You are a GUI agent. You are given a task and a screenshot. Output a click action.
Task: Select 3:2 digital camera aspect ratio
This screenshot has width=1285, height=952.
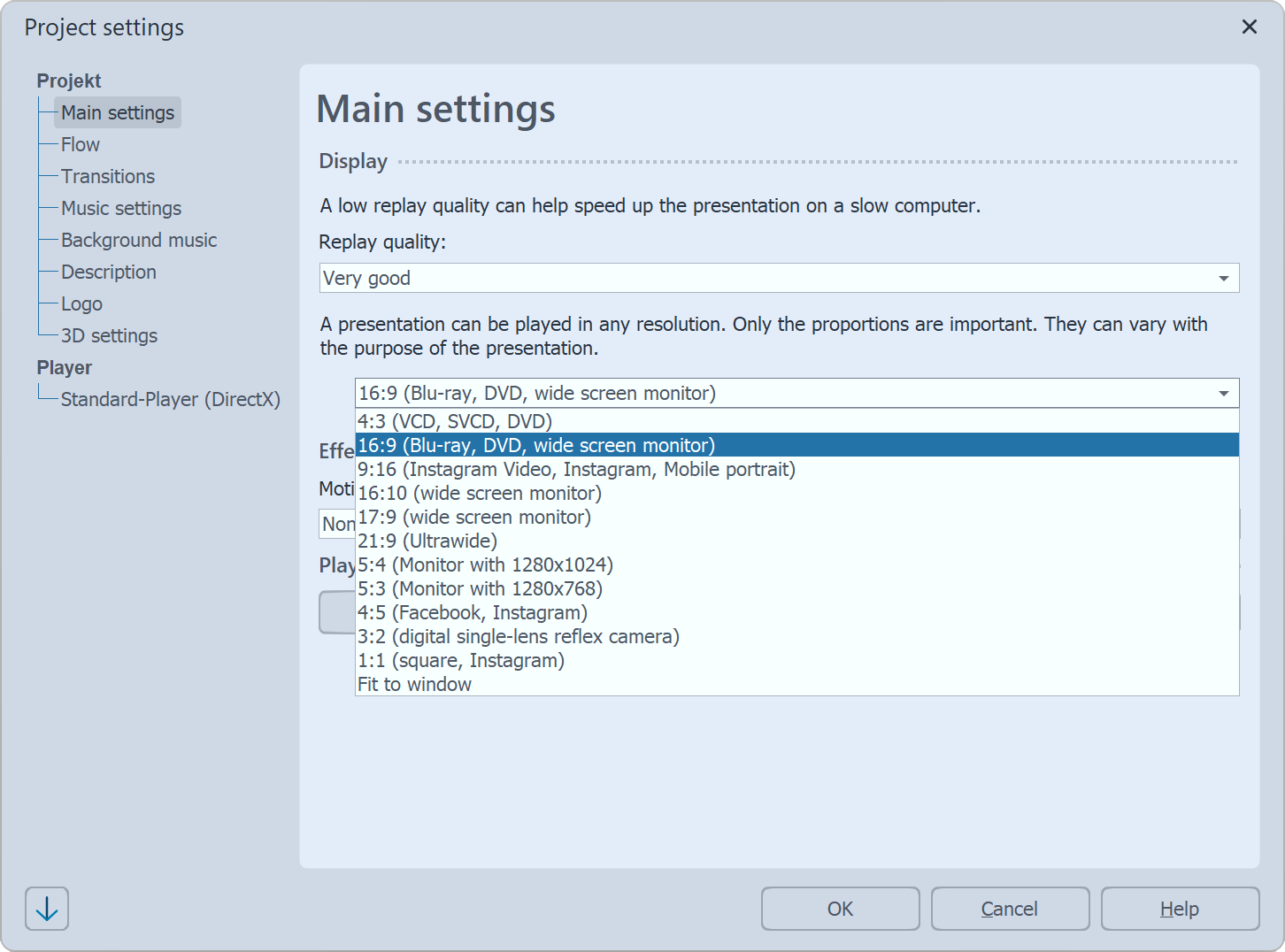click(518, 636)
